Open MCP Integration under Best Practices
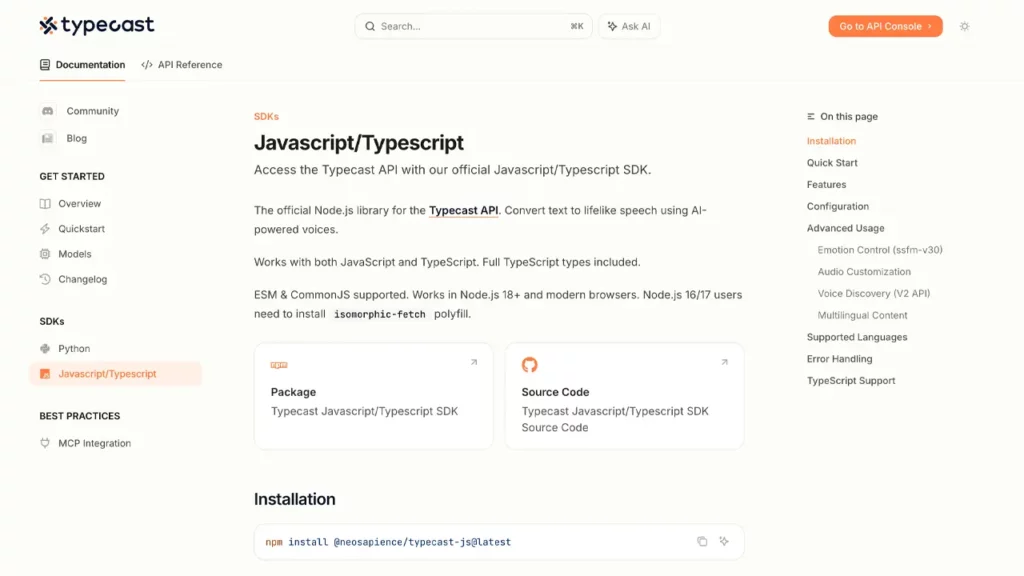 pyautogui.click(x=94, y=443)
